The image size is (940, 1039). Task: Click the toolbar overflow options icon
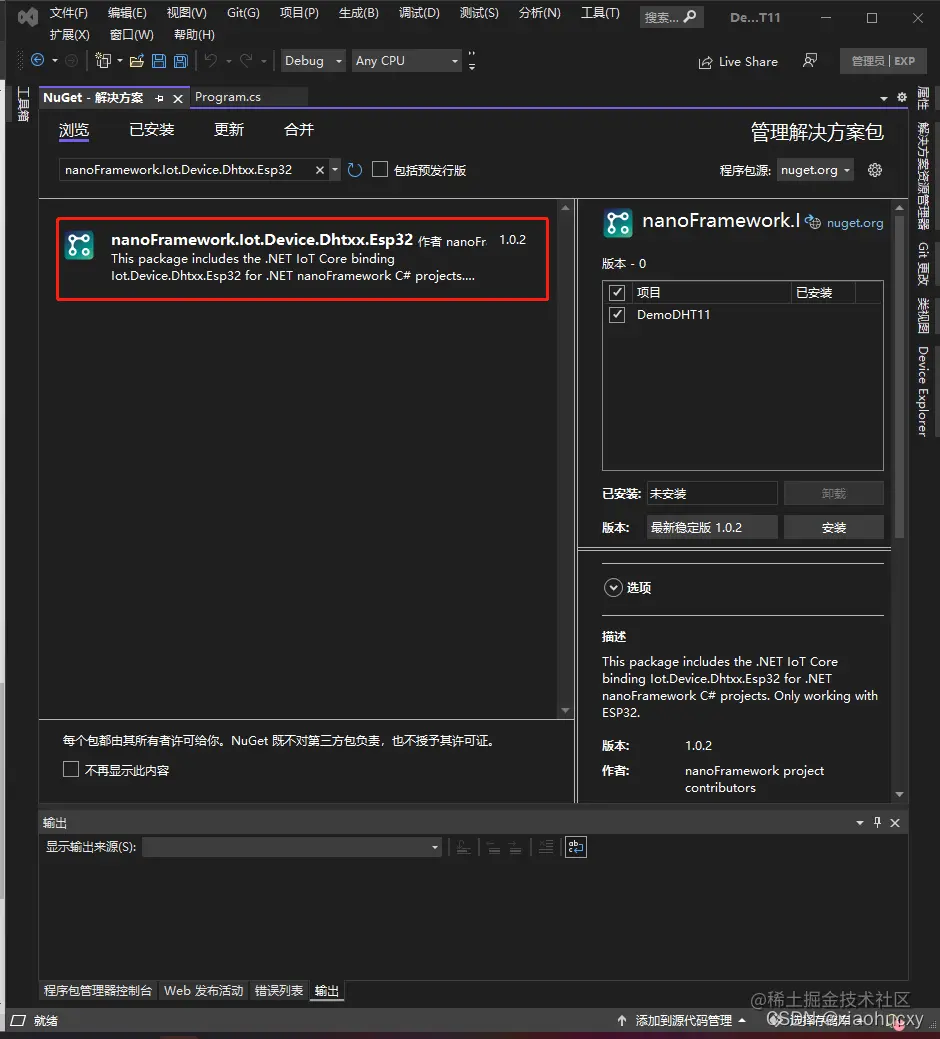click(x=472, y=61)
